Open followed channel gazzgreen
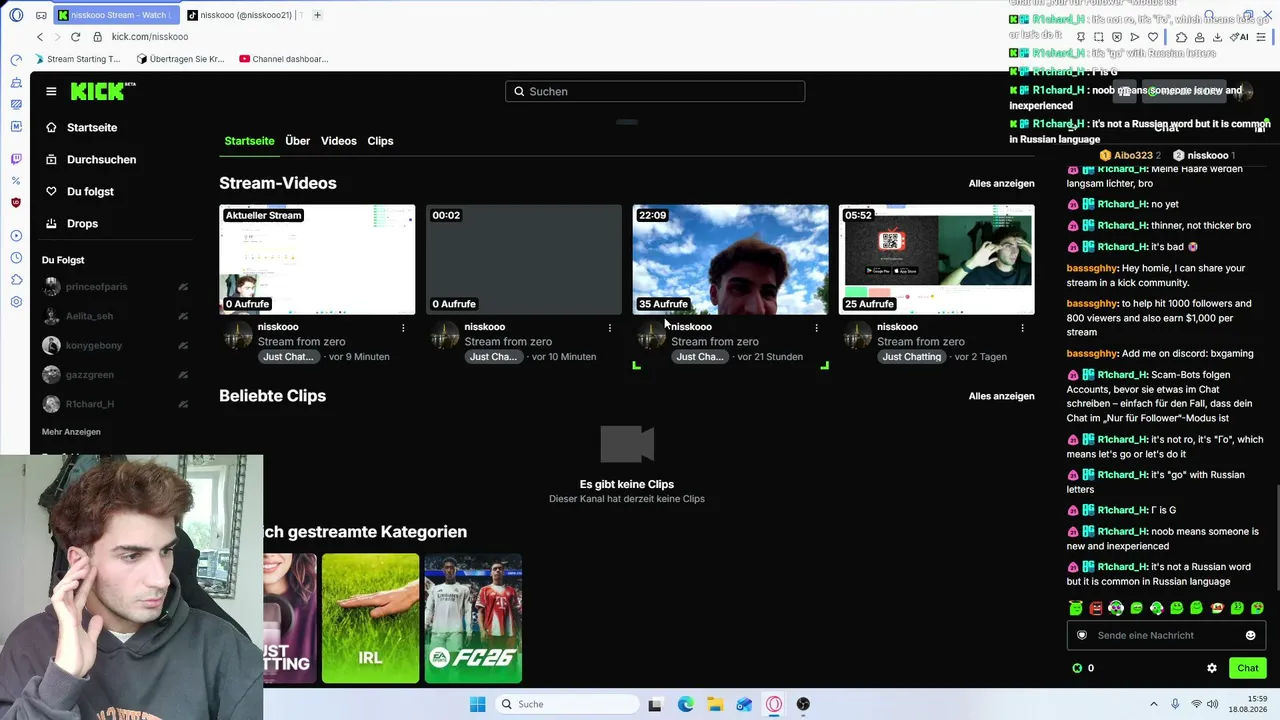 pyautogui.click(x=89, y=375)
